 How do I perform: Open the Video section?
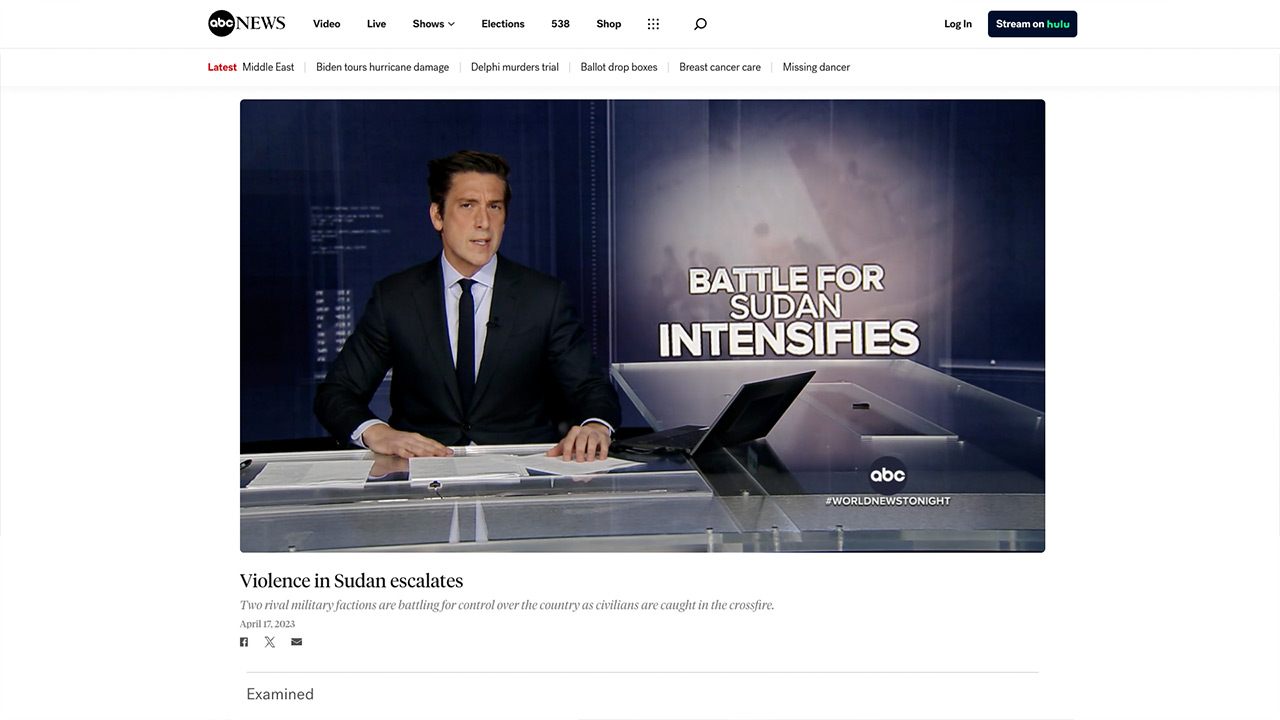pos(326,24)
